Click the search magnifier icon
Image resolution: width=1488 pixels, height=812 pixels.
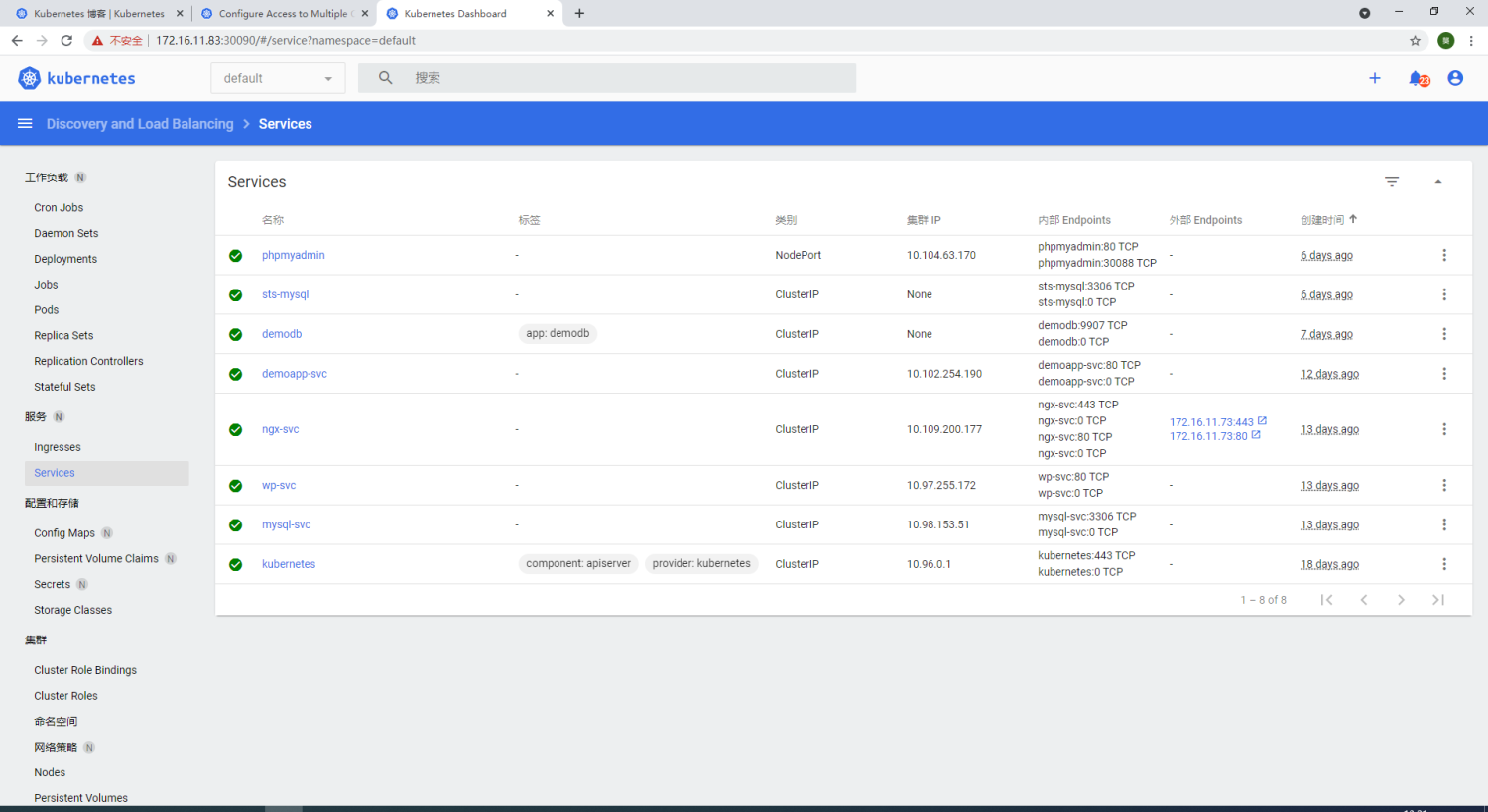385,77
